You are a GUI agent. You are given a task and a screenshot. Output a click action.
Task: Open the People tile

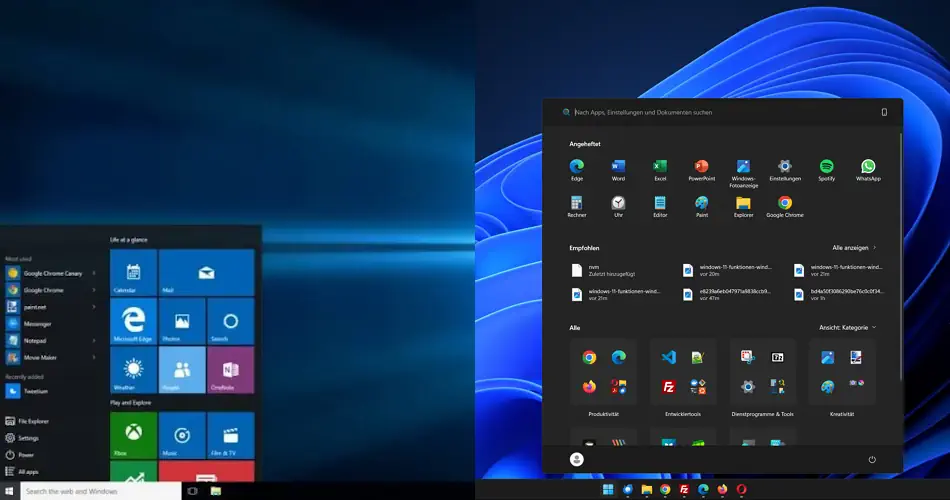pos(182,370)
